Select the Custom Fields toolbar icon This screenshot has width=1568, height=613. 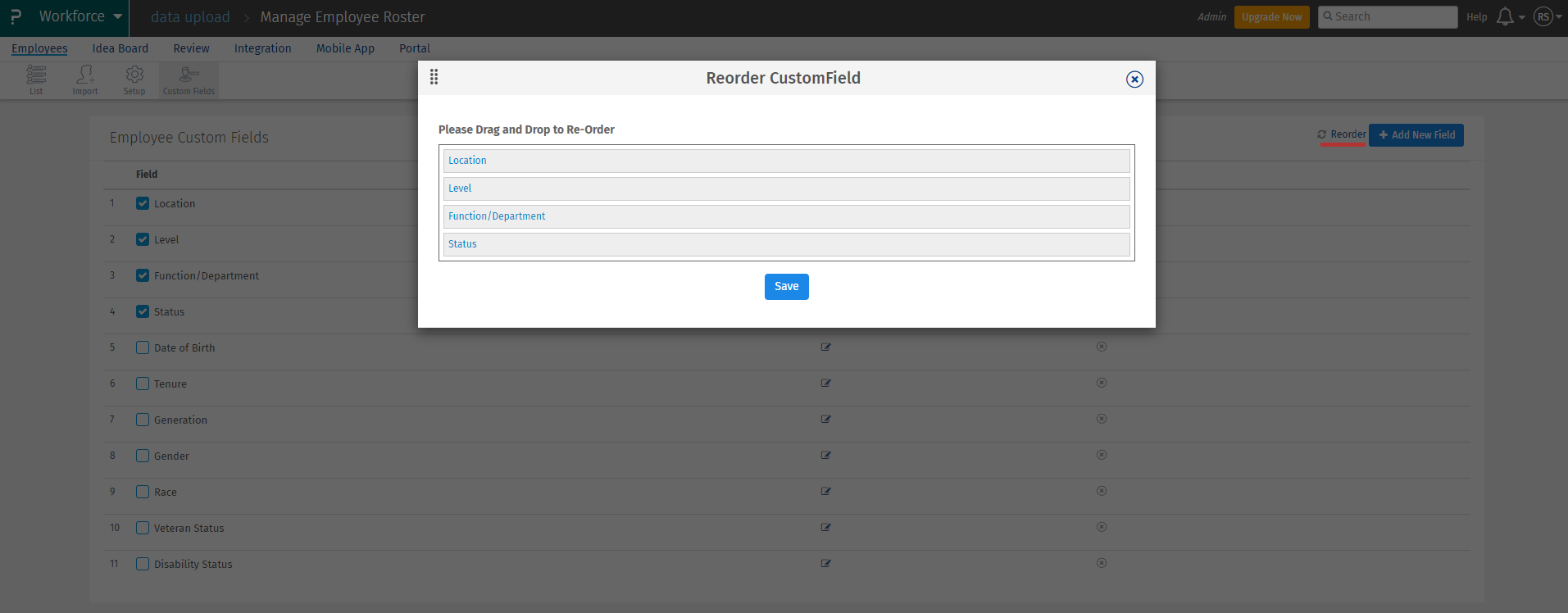(x=189, y=79)
